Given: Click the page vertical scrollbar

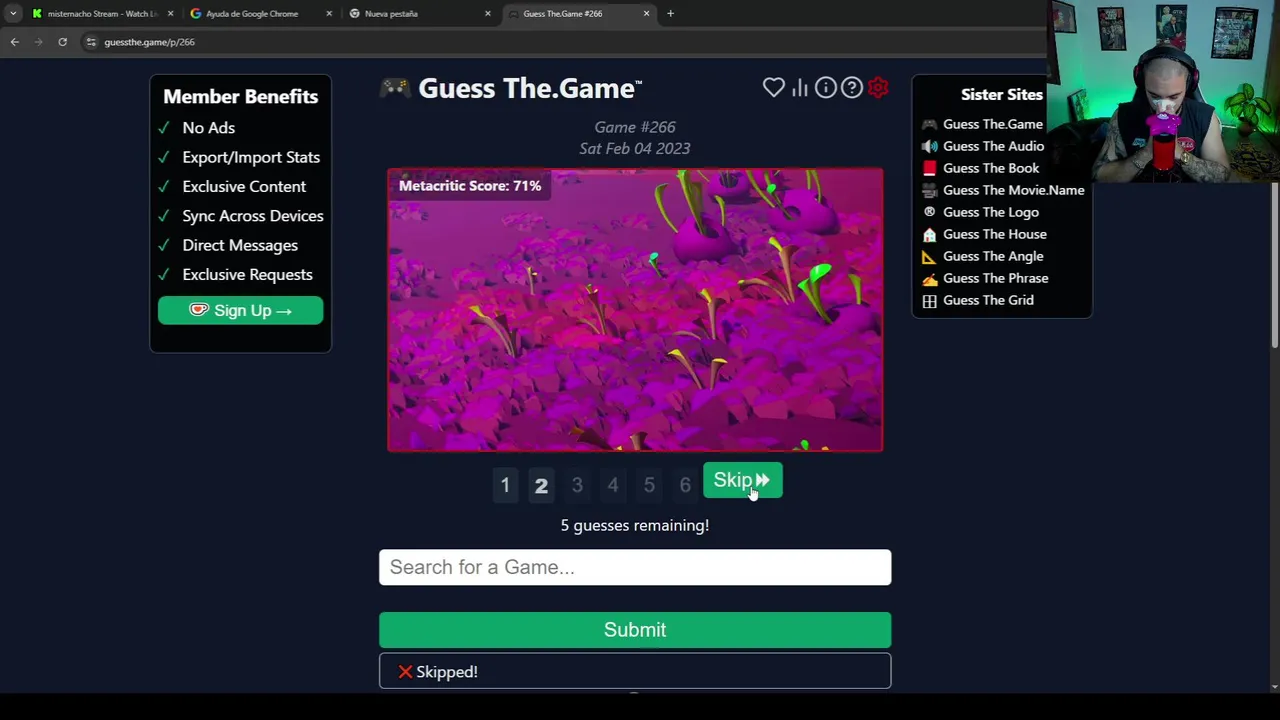Looking at the screenshot, I should pos(1274,265).
